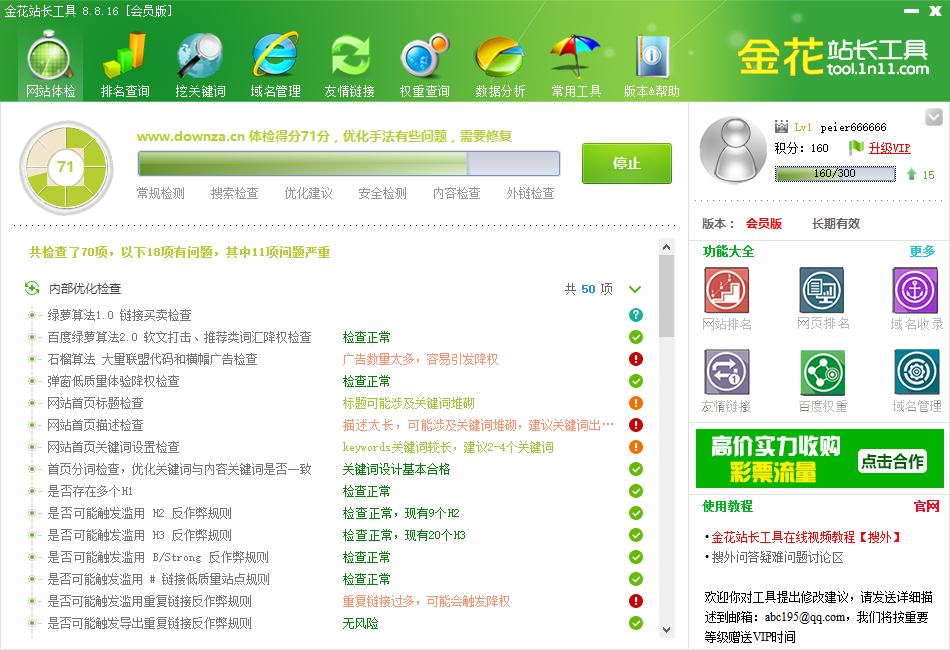Click red warning icon for 重复链接反作弊规则 row
Viewport: 950px width, 650px height.
636,601
